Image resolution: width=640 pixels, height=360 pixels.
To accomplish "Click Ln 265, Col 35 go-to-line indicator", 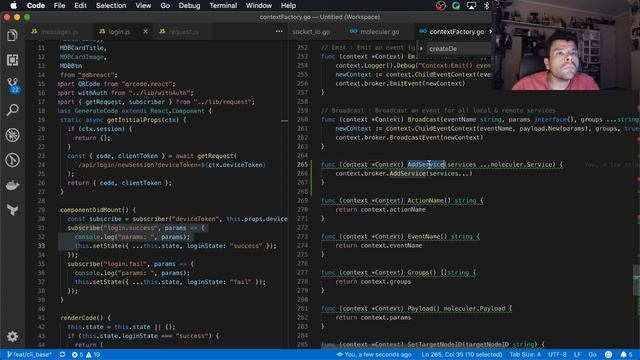I will coord(462,355).
